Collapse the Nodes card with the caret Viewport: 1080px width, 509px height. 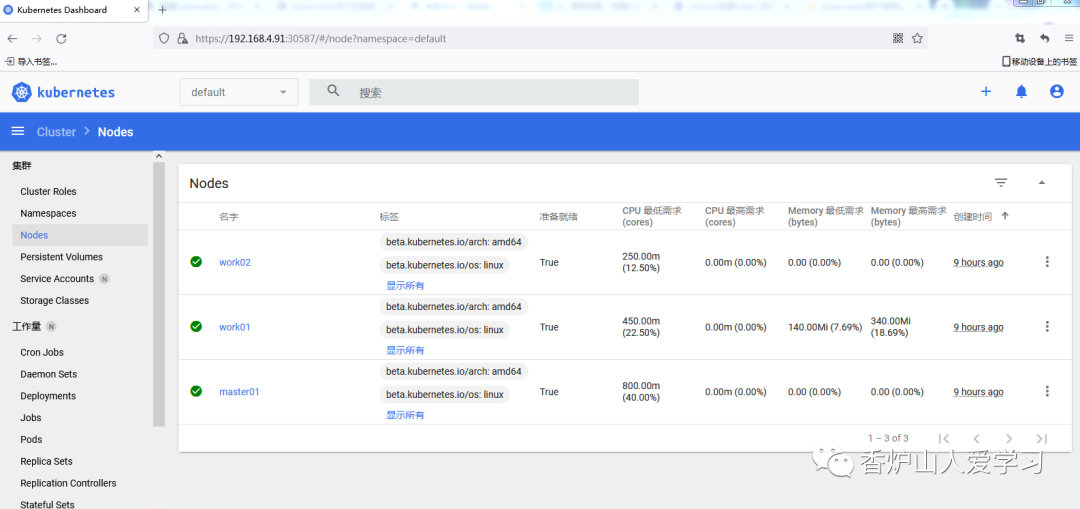point(1041,183)
